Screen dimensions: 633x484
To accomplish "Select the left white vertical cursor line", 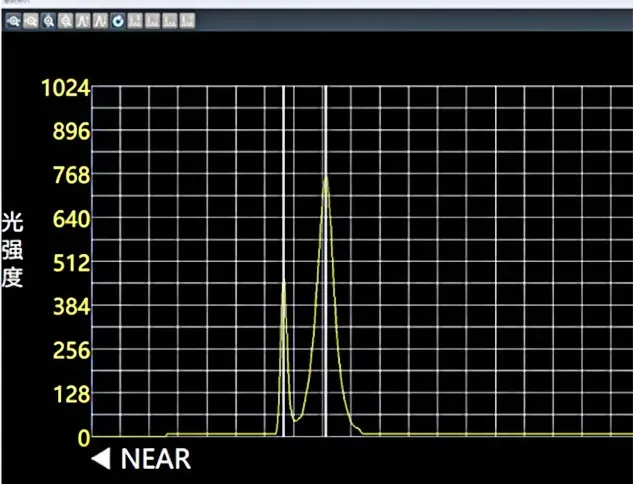I will [x=283, y=200].
